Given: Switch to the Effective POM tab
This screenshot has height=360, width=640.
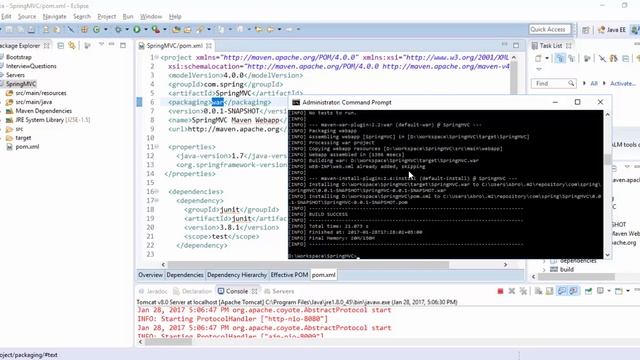Looking at the screenshot, I should coord(289,275).
